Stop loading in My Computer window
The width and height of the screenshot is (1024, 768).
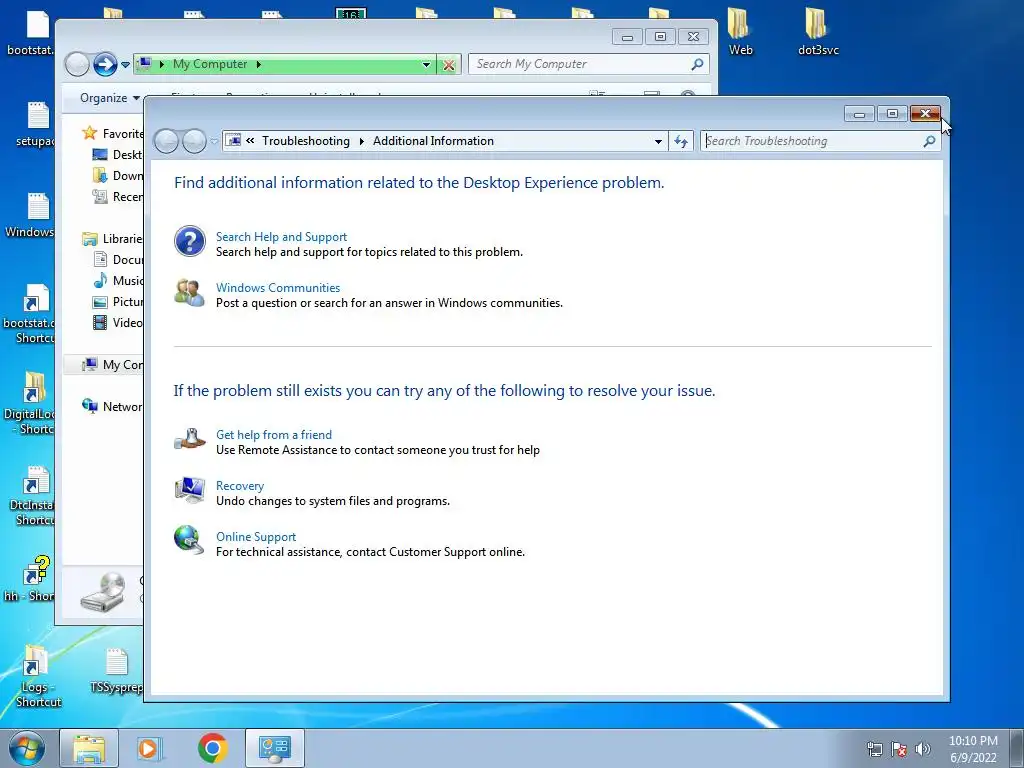point(449,65)
